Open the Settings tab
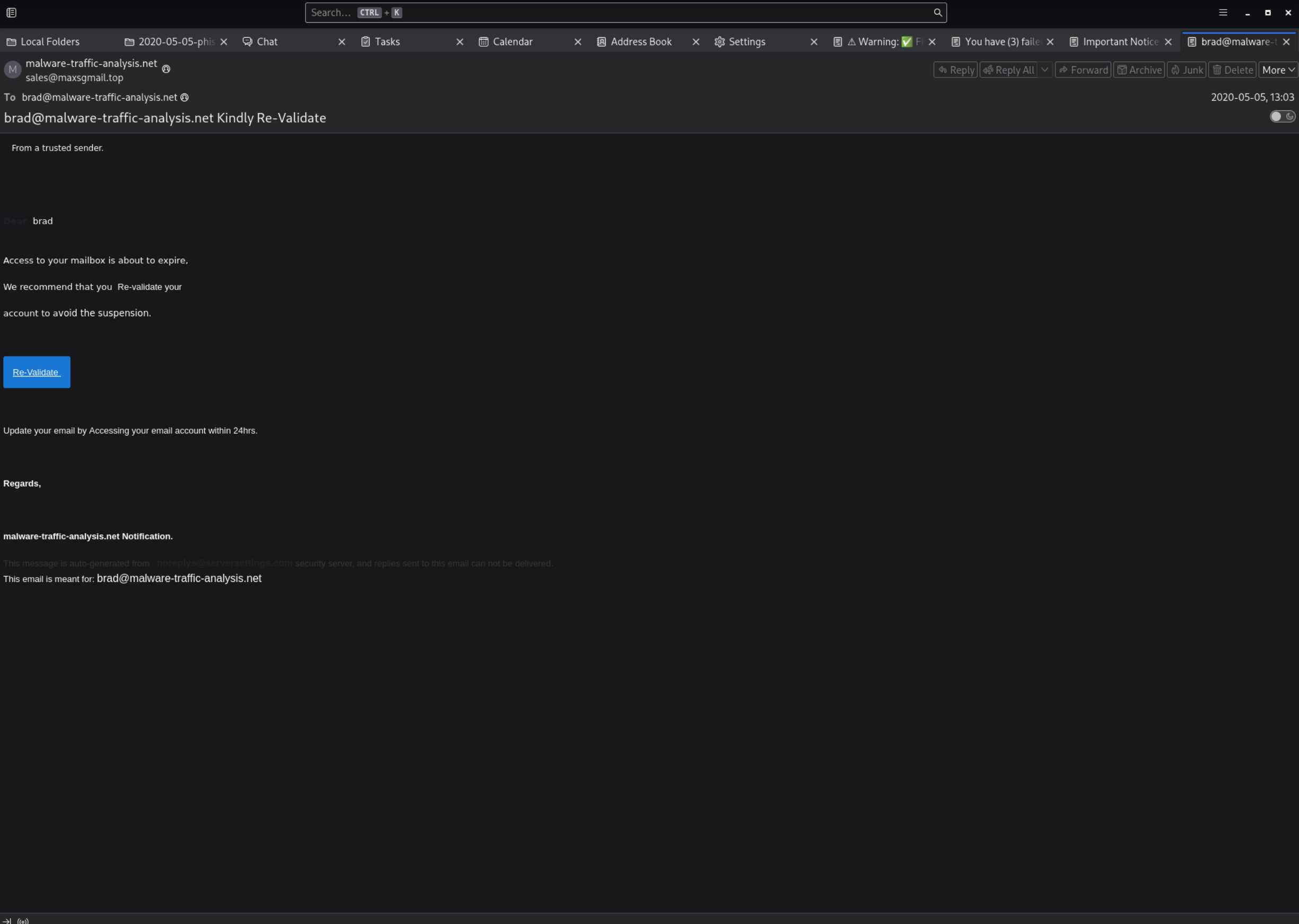Screen dimensions: 1299x924 point(746,41)
